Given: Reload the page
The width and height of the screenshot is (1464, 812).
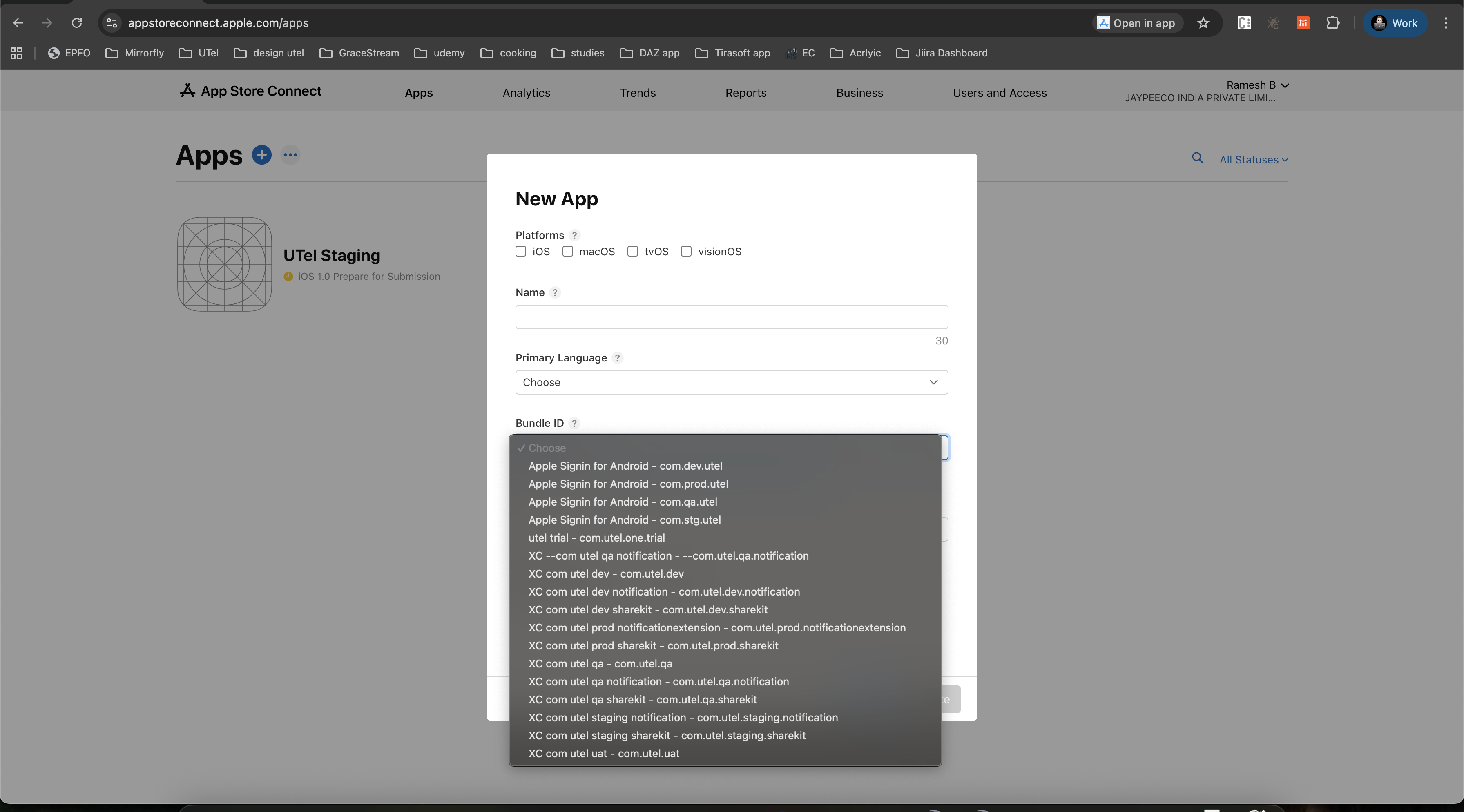Looking at the screenshot, I should tap(77, 23).
